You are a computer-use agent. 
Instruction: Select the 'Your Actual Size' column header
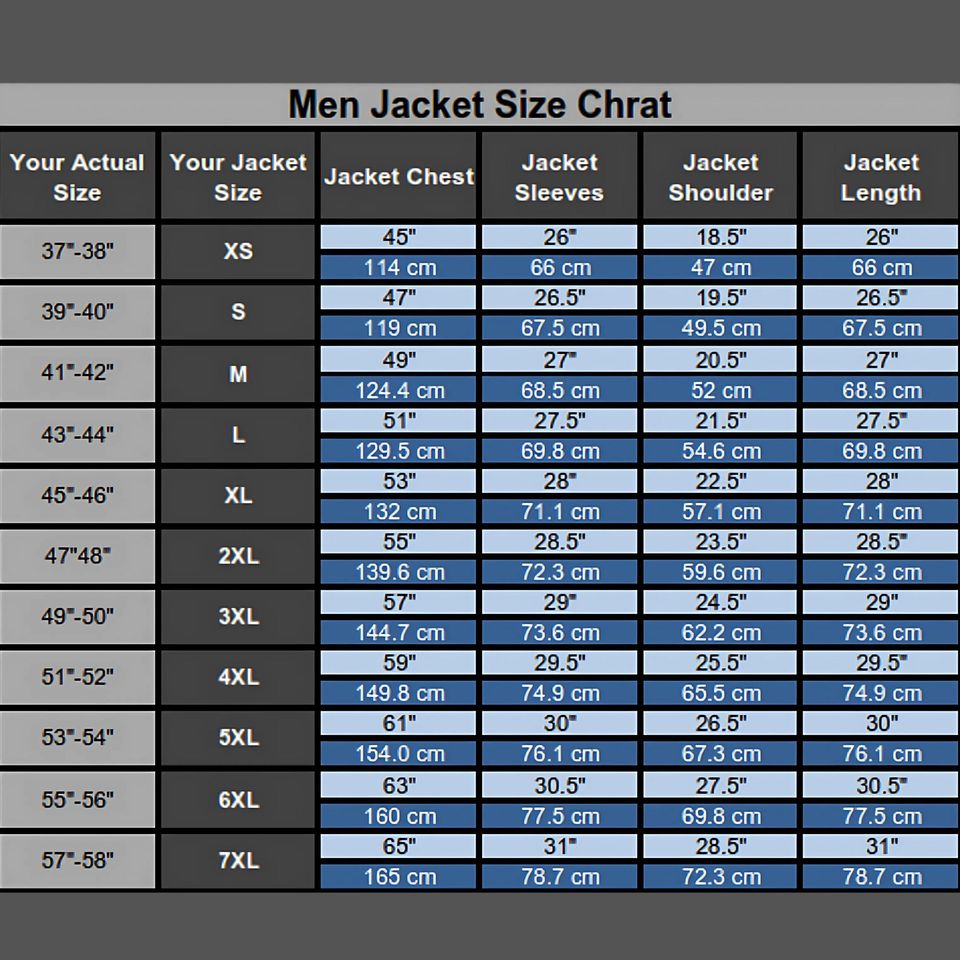click(77, 177)
